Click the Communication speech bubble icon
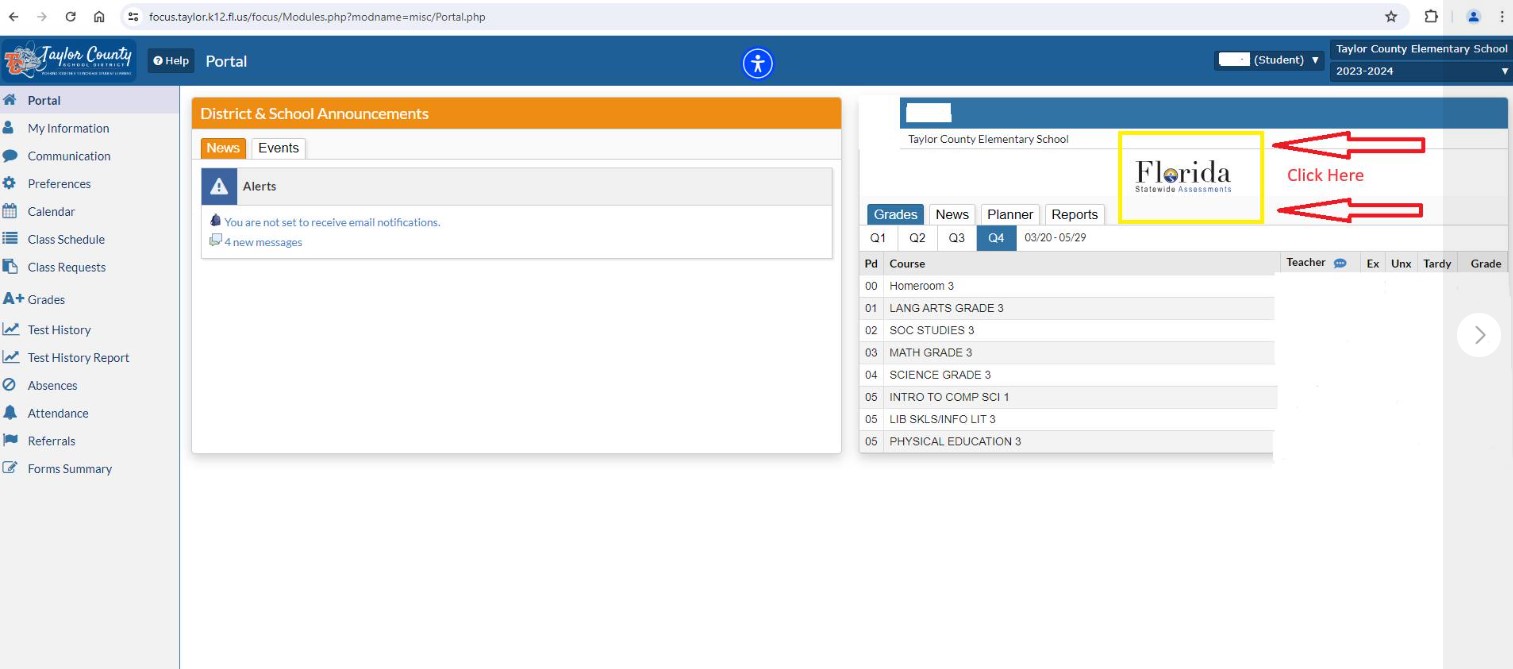 10,156
